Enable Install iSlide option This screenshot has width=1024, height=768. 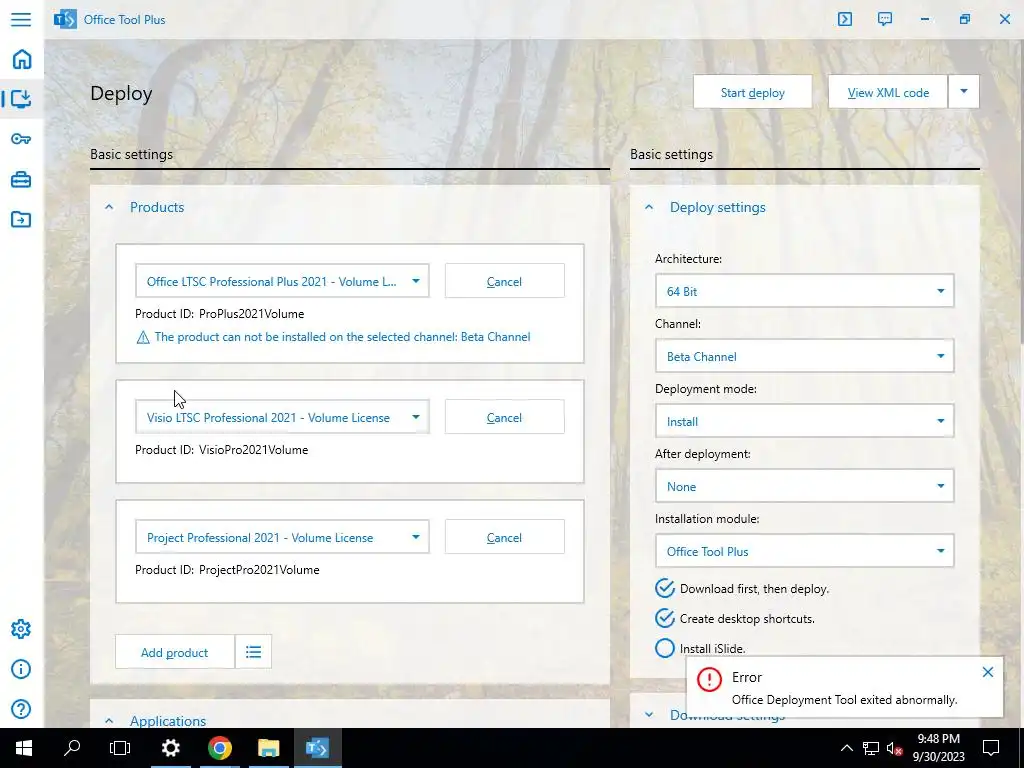[x=665, y=648]
